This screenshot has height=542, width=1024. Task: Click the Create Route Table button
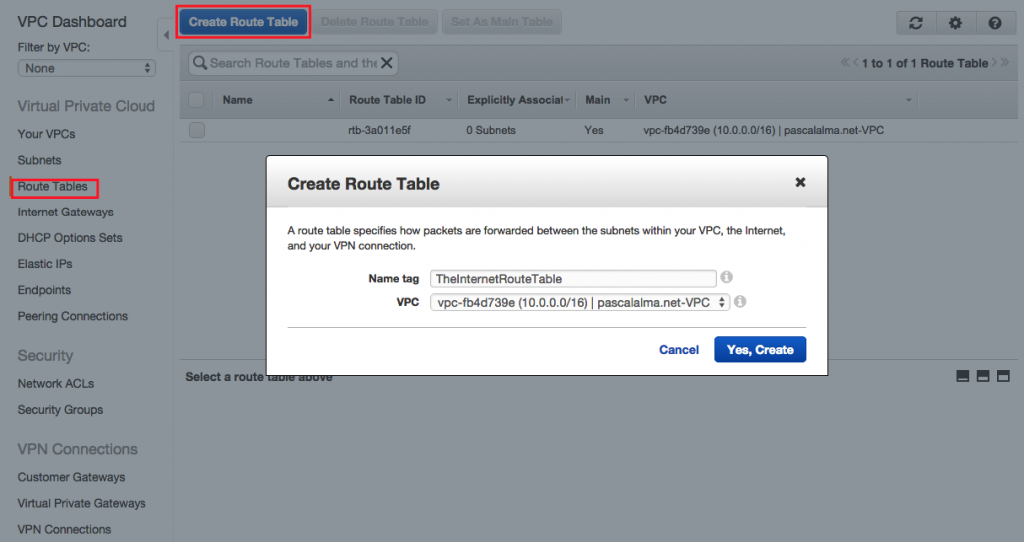244,22
